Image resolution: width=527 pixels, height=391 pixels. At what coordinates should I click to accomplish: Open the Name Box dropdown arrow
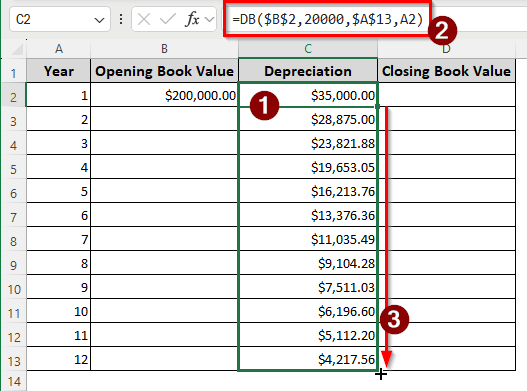coord(99,20)
